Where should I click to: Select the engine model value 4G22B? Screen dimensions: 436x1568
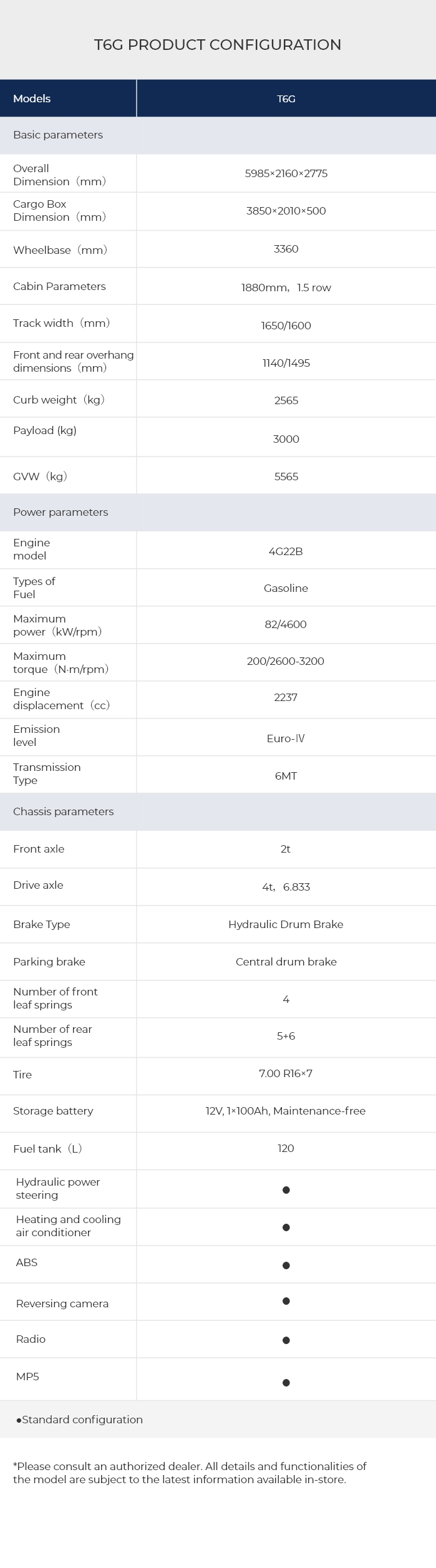286,551
